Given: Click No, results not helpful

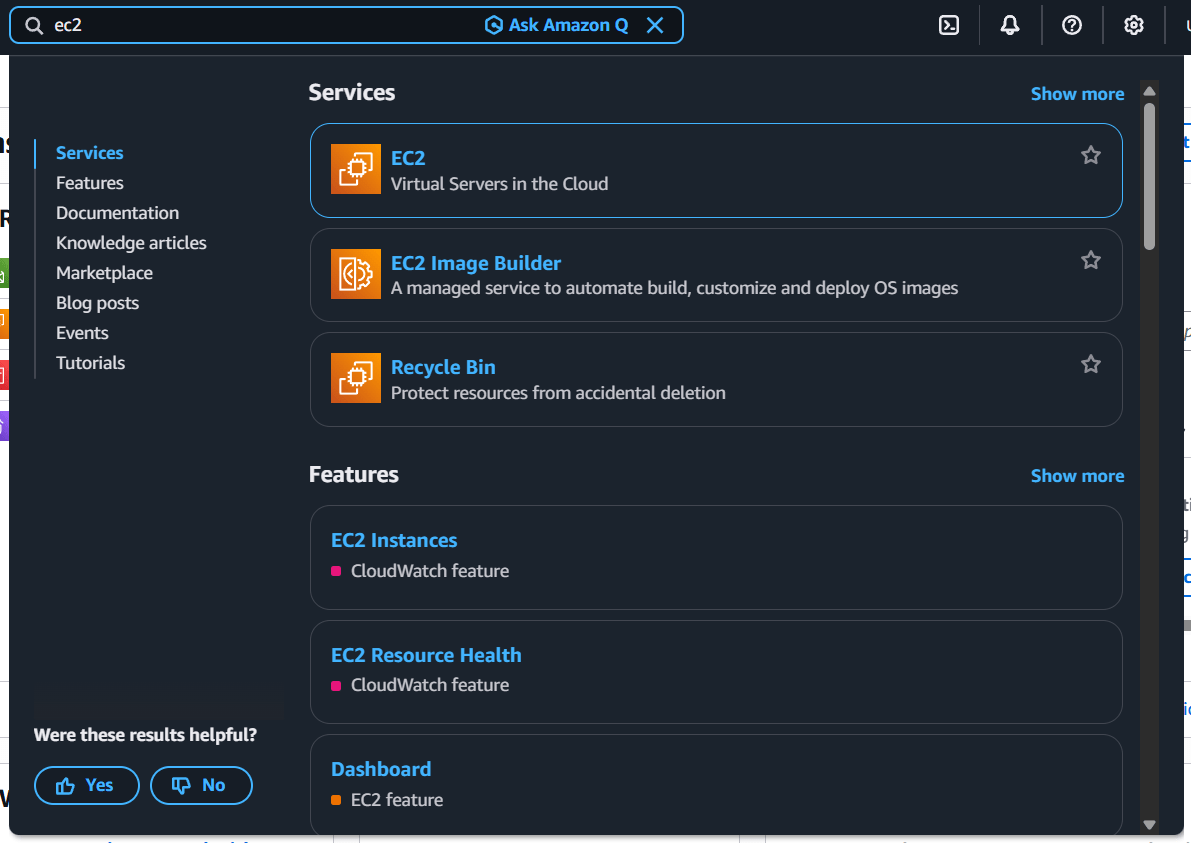Looking at the screenshot, I should 201,785.
